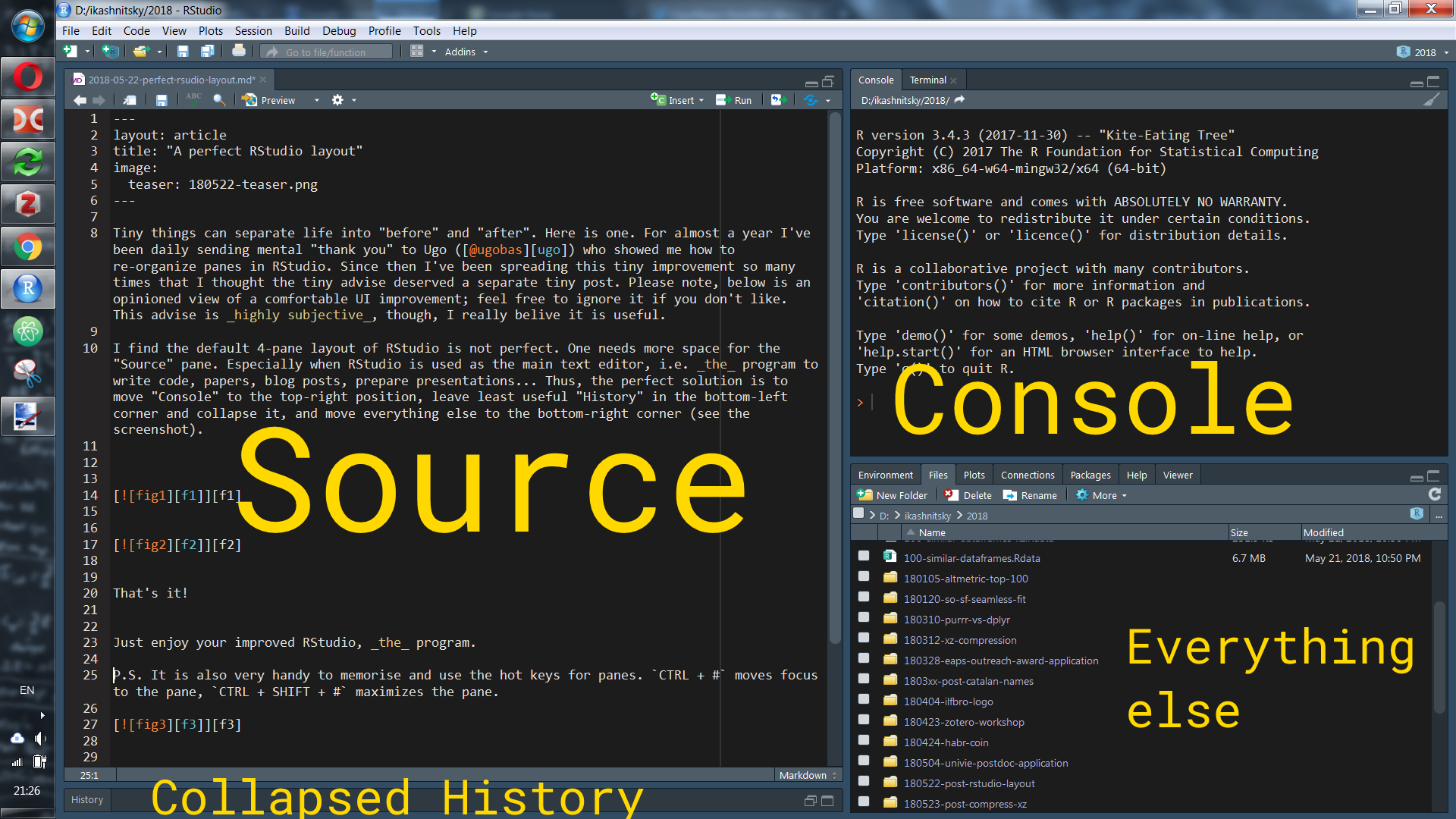Image resolution: width=1456 pixels, height=819 pixels.
Task: Open the Tools menu
Action: [427, 31]
